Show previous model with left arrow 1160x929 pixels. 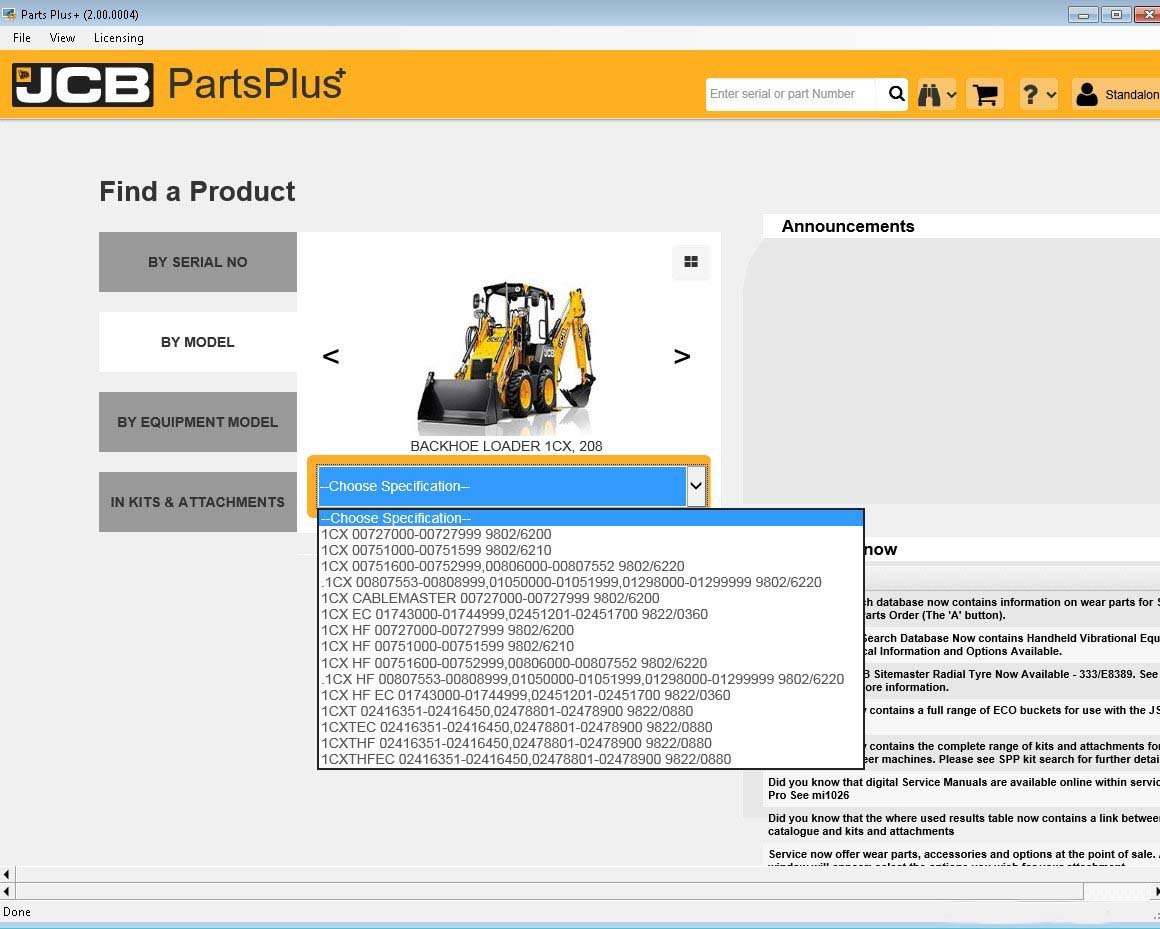click(x=331, y=357)
